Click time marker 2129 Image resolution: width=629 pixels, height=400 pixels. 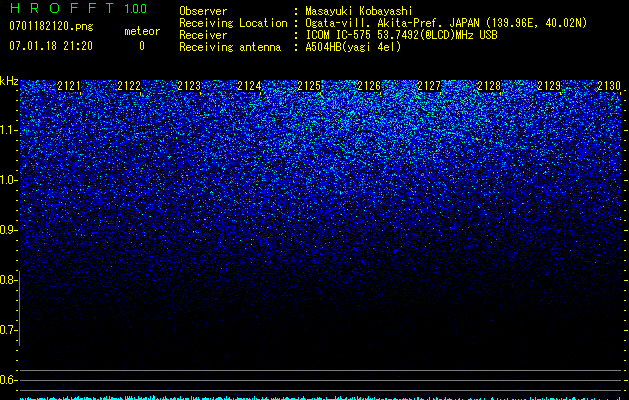pos(549,86)
